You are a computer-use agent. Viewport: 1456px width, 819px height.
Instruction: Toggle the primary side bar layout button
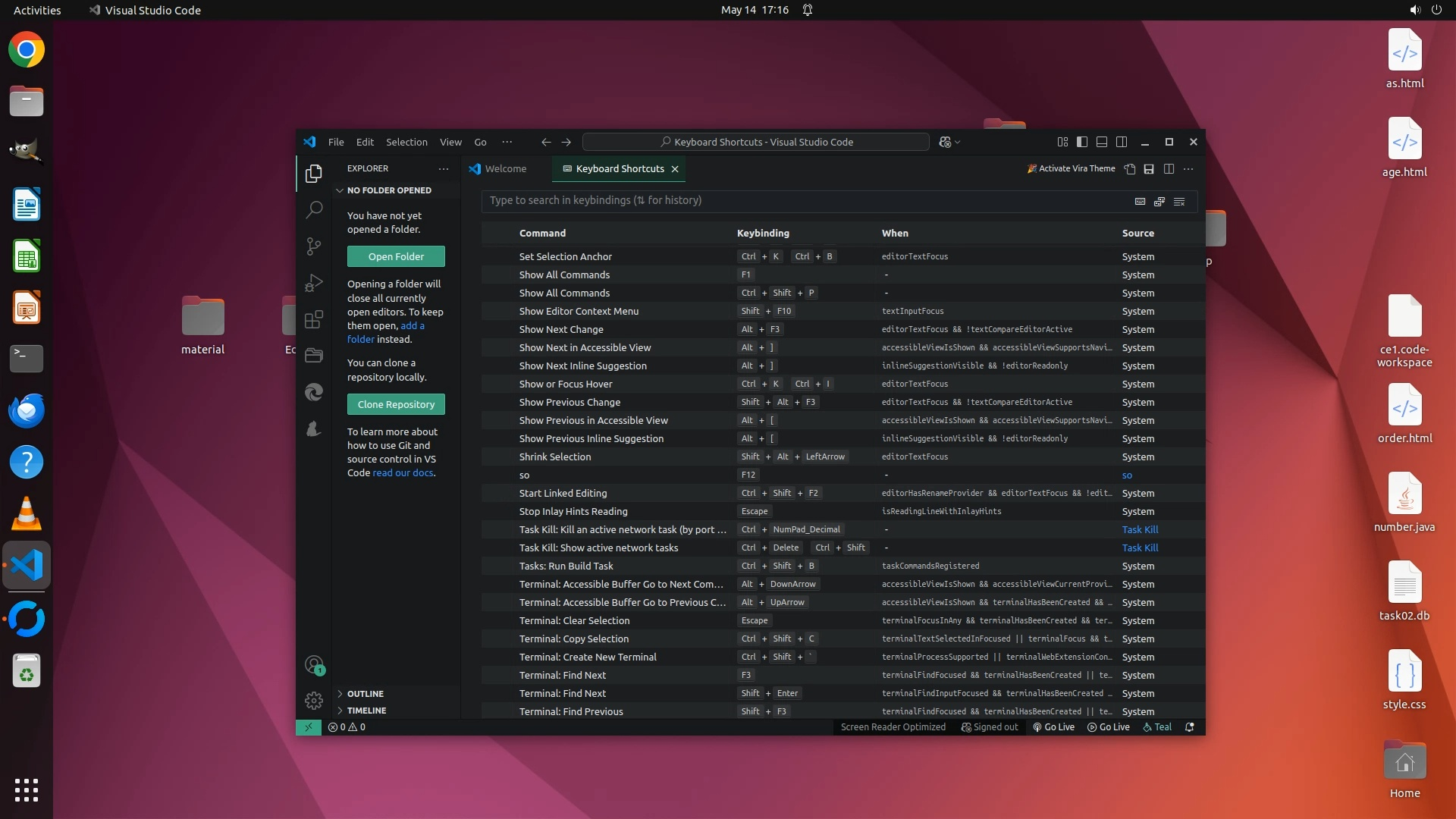click(x=1082, y=142)
